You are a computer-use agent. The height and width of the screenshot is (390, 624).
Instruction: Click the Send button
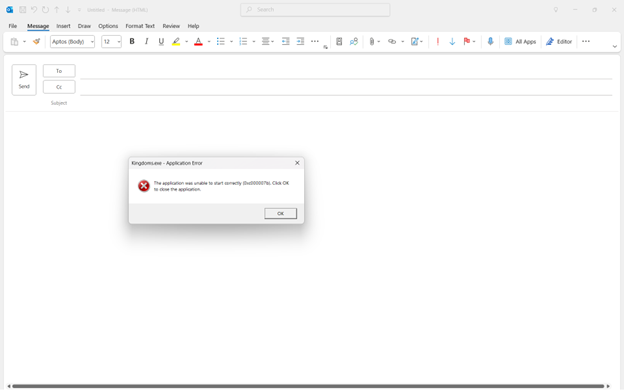tap(24, 80)
